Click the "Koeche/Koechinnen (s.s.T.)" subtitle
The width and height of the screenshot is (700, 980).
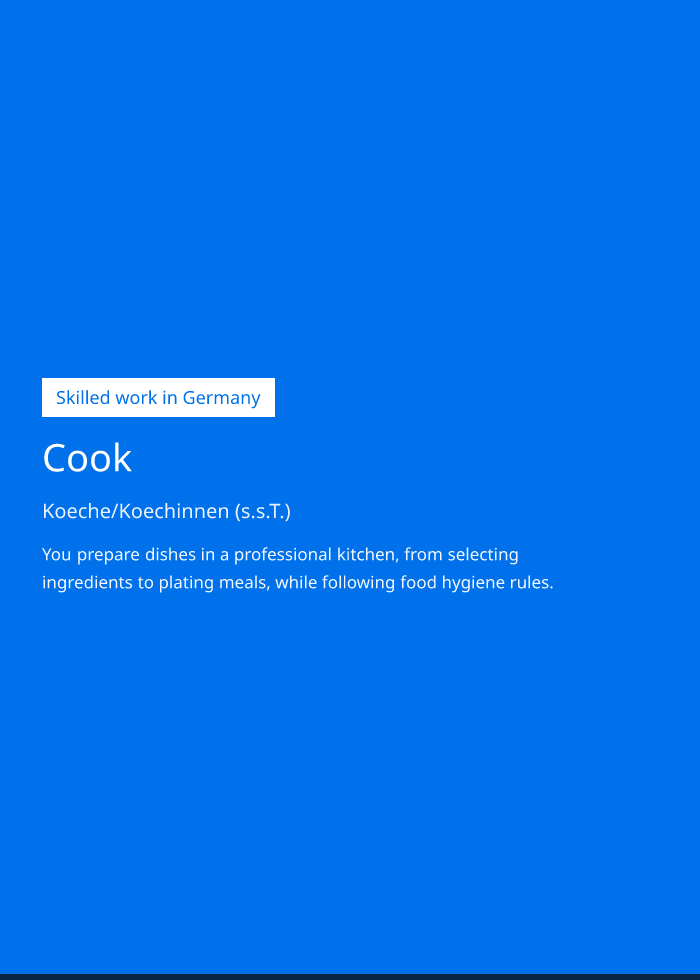coord(166,511)
